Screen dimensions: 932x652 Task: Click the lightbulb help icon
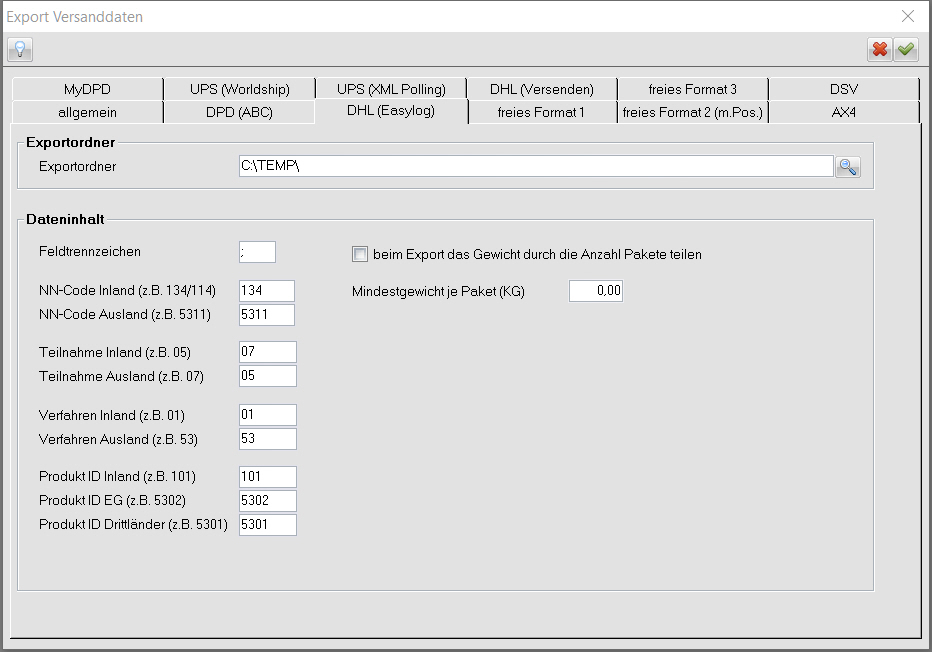point(20,49)
